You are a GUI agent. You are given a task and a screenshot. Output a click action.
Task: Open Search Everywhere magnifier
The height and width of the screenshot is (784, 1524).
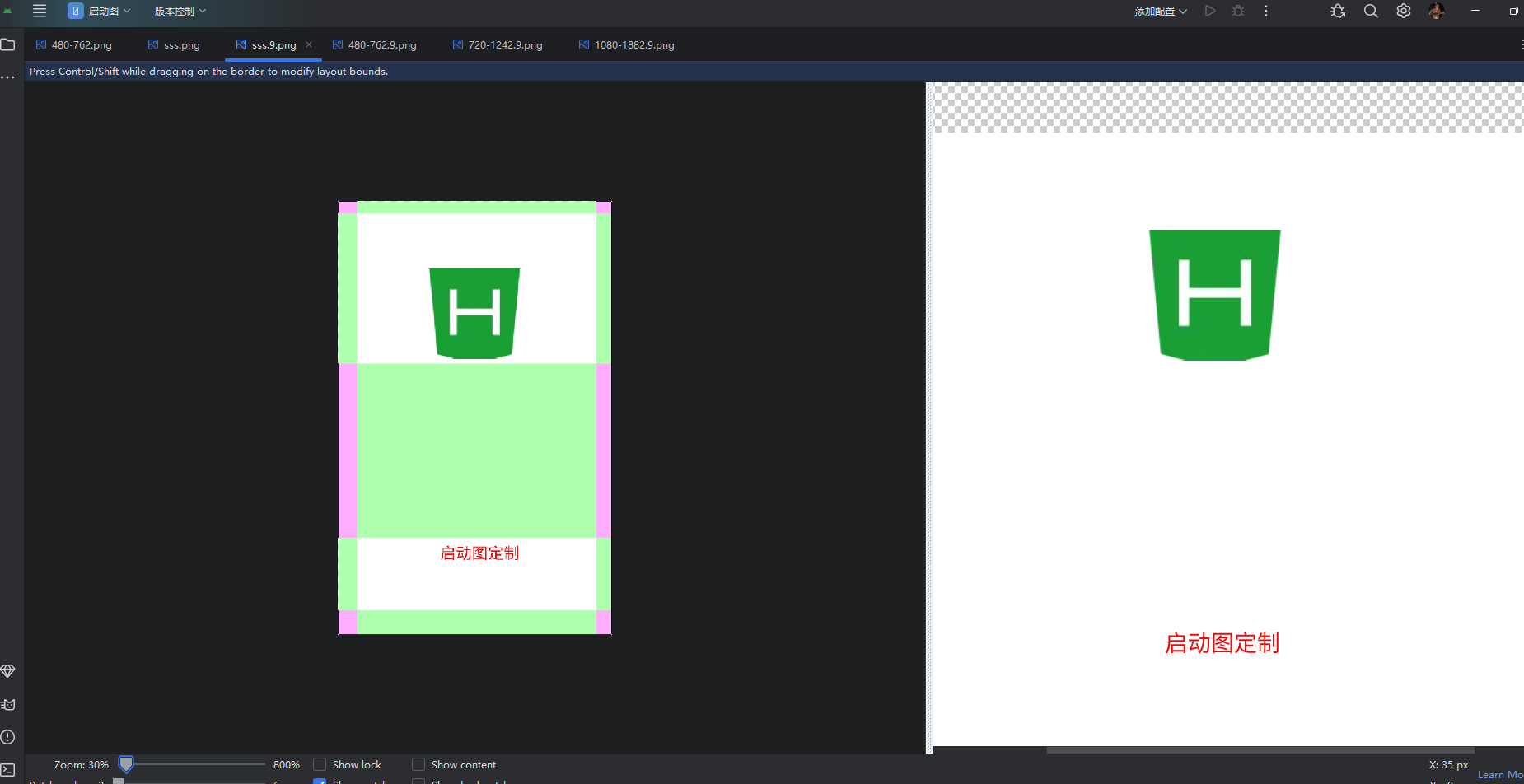(1371, 11)
